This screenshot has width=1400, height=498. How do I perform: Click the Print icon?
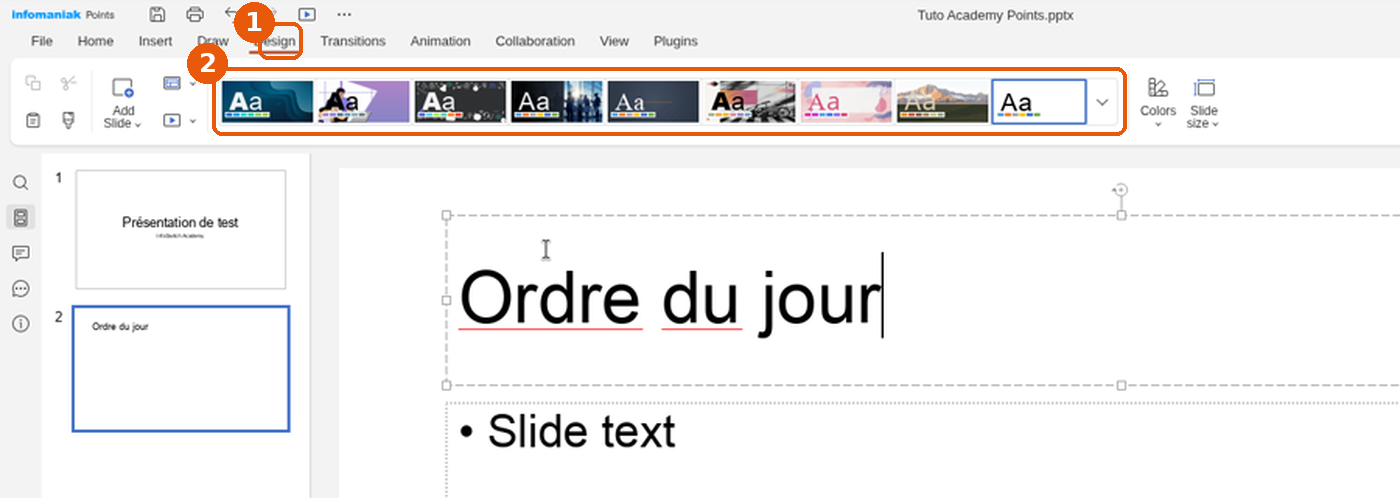pos(195,14)
